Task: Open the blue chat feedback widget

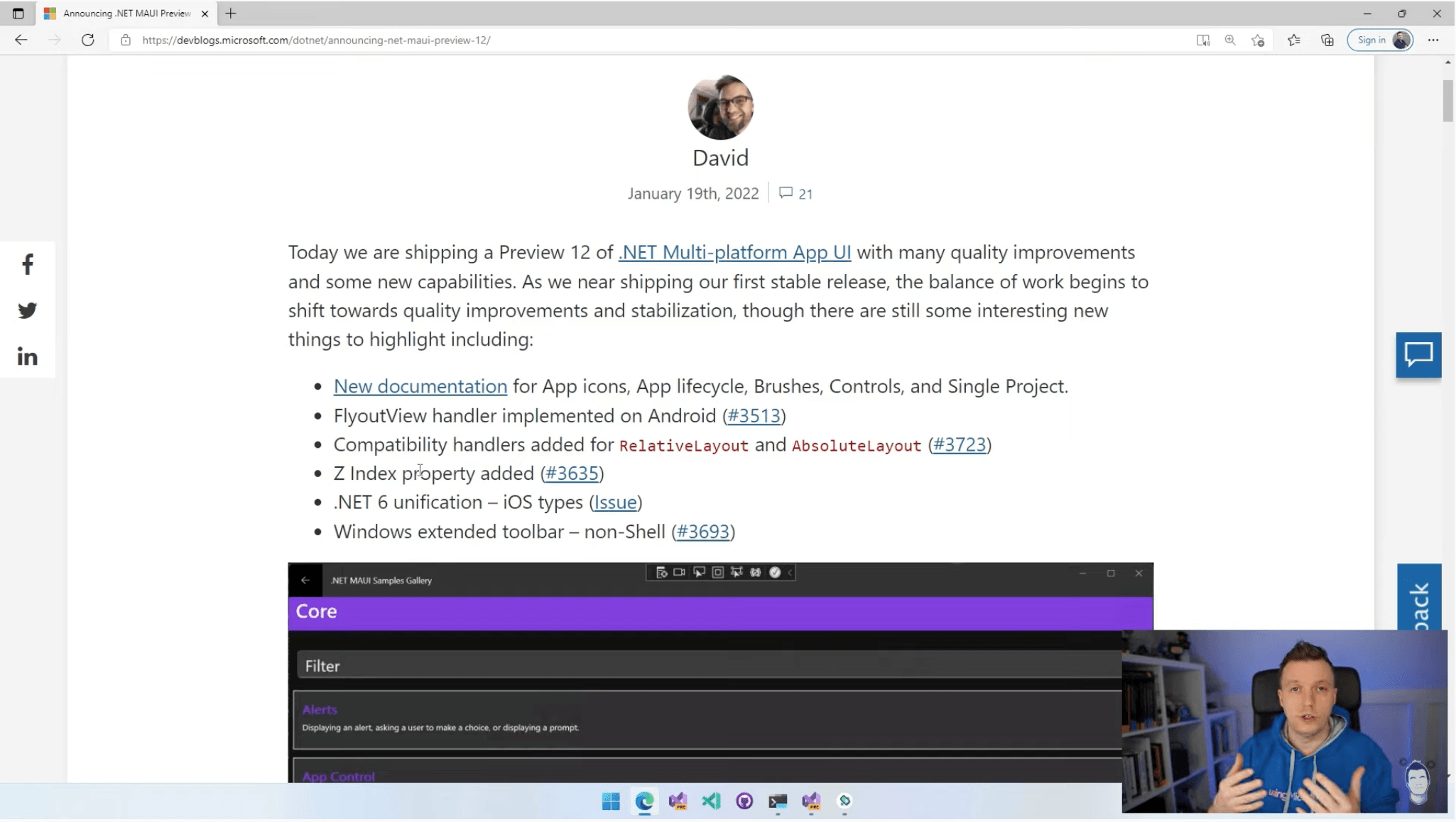Action: click(1418, 355)
